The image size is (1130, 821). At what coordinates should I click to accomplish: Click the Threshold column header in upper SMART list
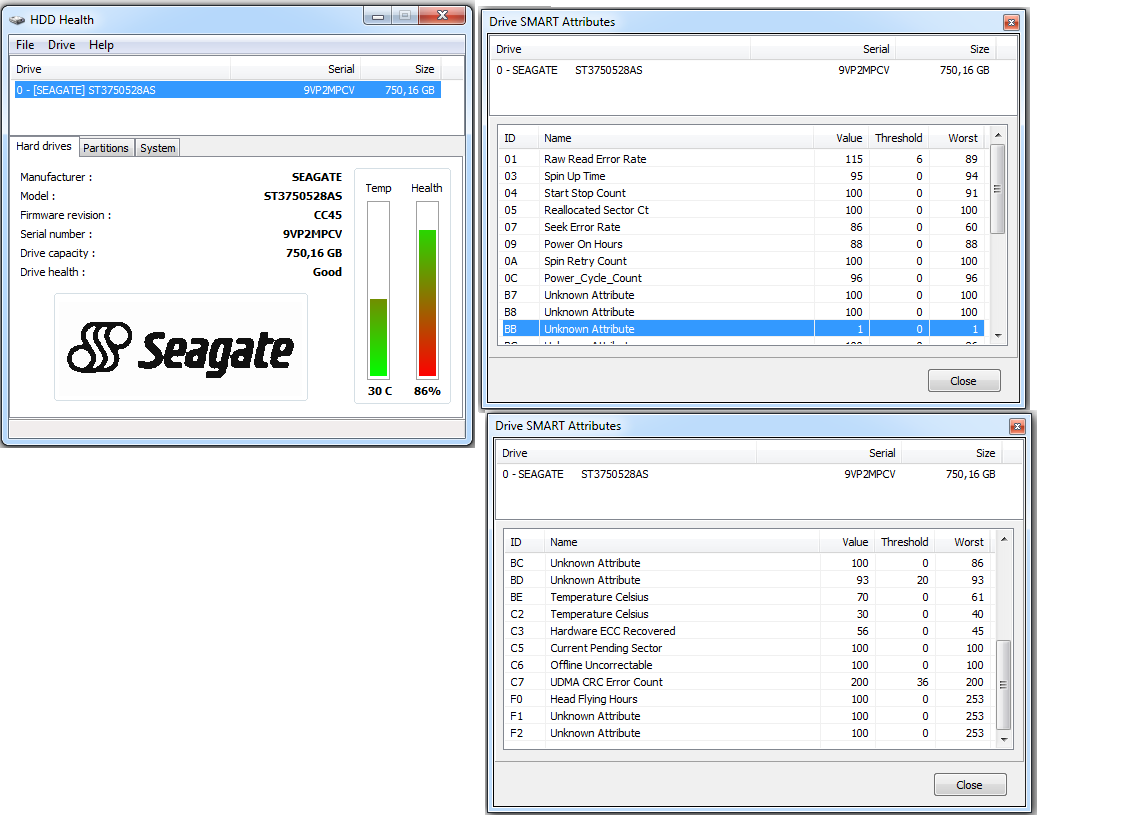coord(899,138)
